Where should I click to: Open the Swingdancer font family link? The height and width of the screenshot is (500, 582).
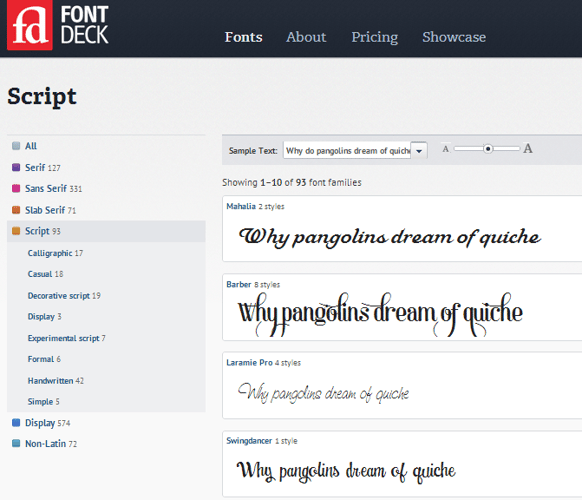coord(249,441)
